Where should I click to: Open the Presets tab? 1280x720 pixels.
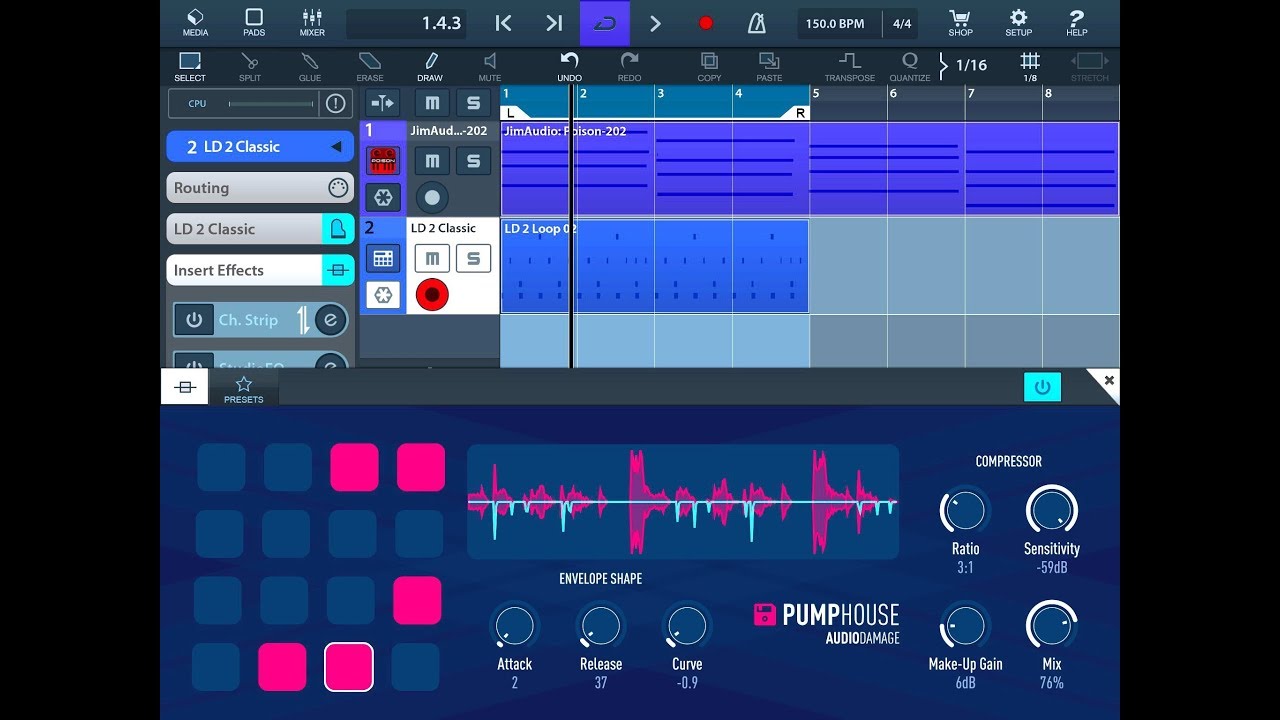[x=243, y=389]
